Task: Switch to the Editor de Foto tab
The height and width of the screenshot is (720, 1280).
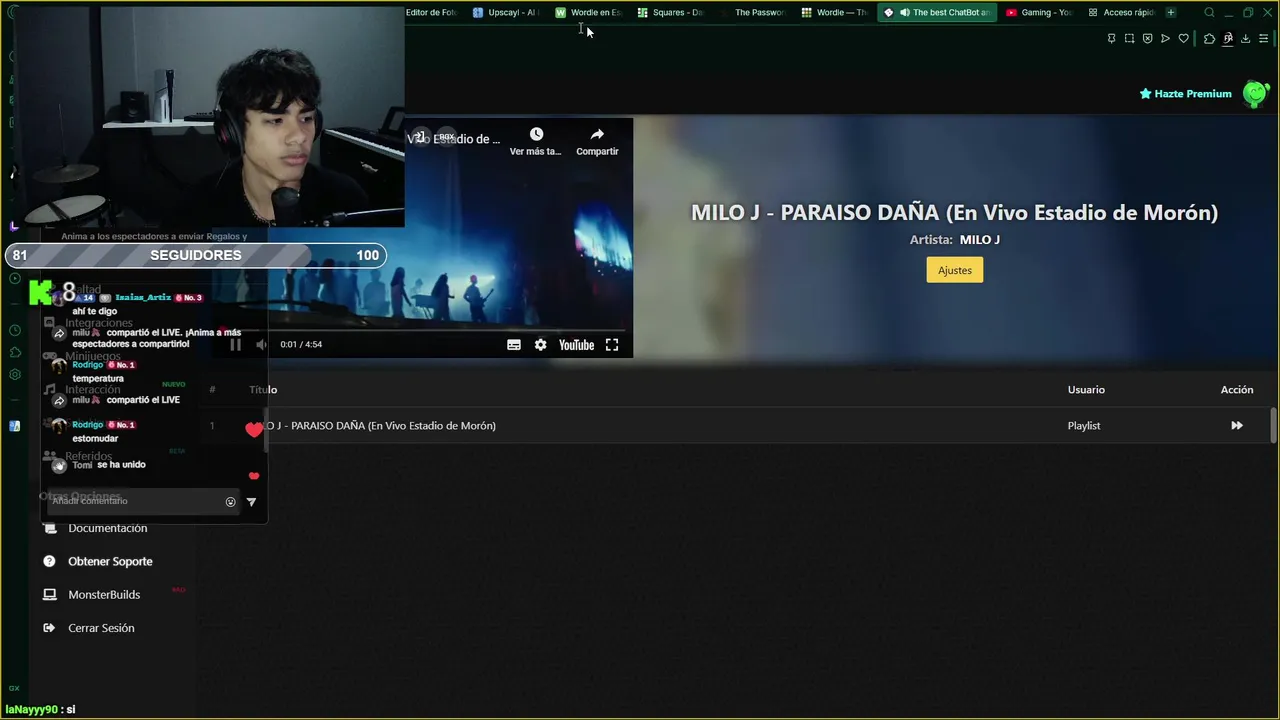Action: coord(431,13)
